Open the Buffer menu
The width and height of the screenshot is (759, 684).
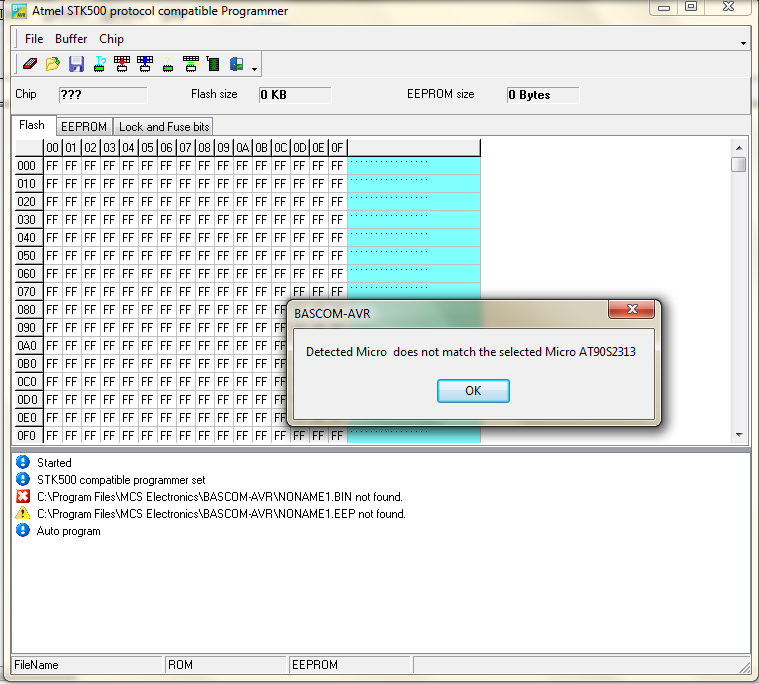pyautogui.click(x=71, y=39)
